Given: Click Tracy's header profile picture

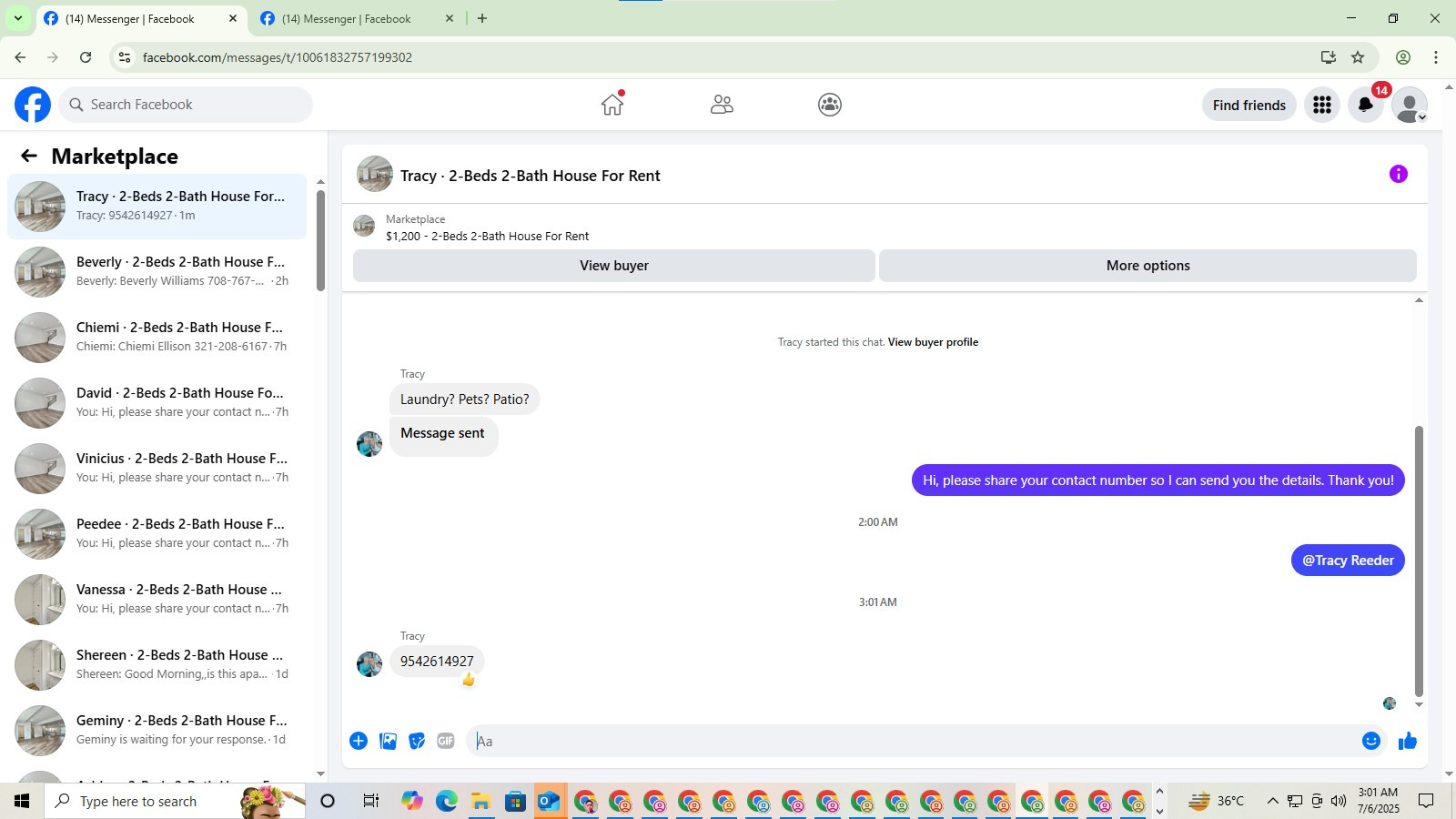Looking at the screenshot, I should pos(375,174).
